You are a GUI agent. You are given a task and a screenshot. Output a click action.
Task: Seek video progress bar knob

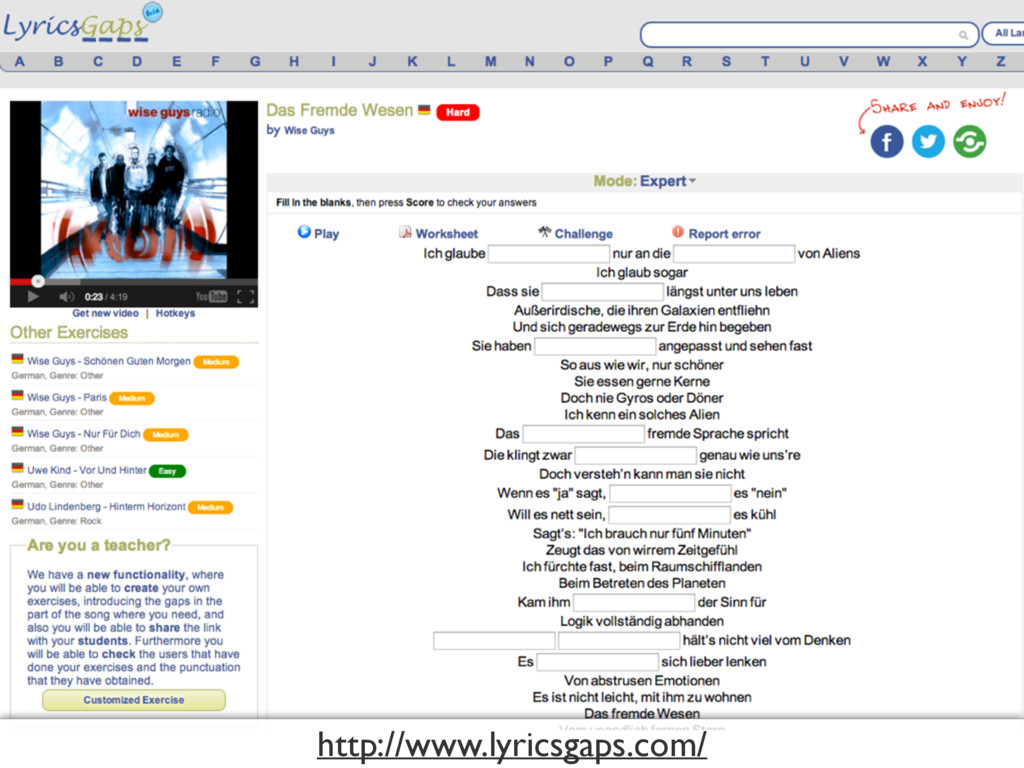pos(38,281)
